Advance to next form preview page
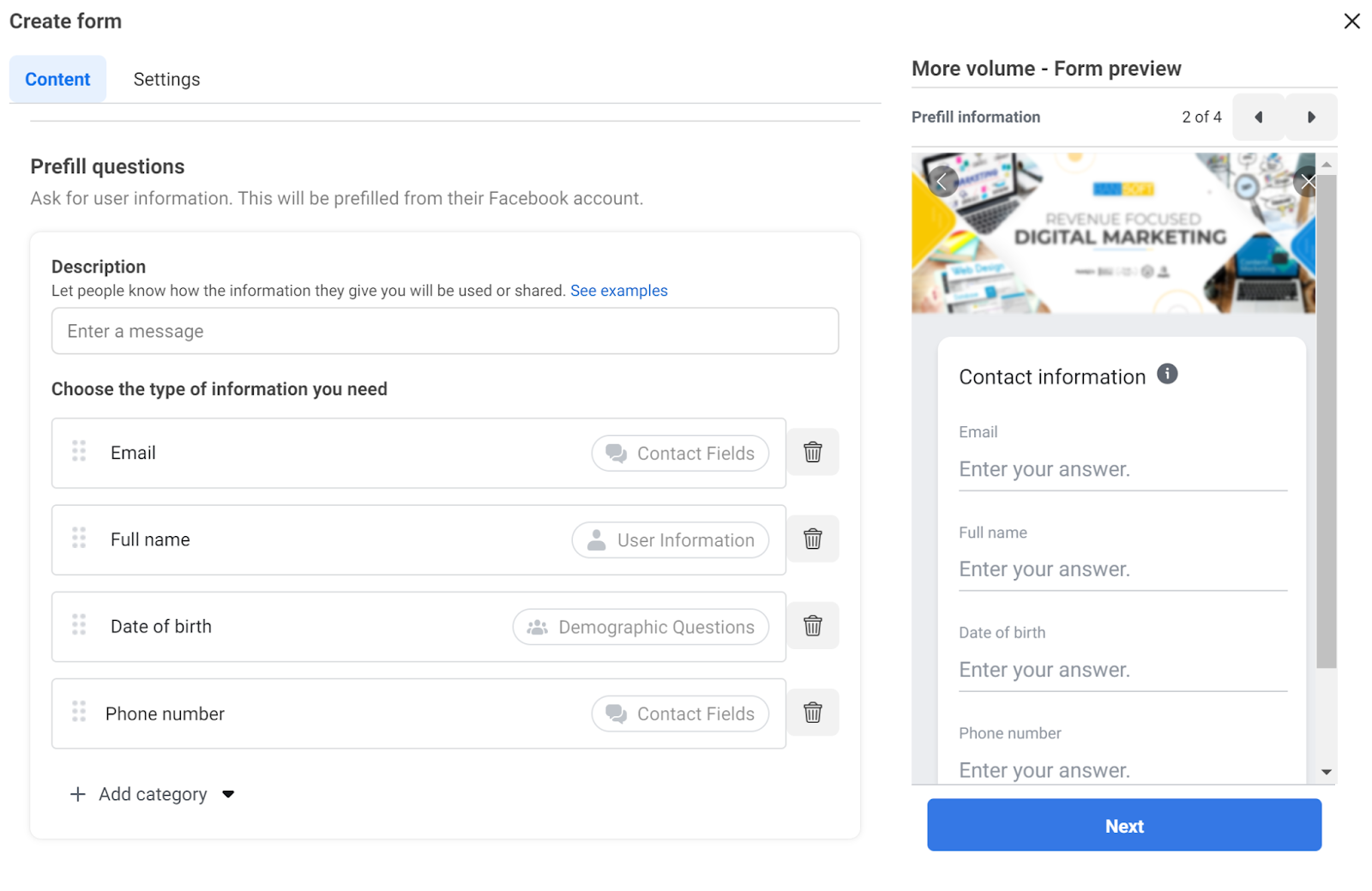This screenshot has height=891, width=1372. [x=1310, y=117]
